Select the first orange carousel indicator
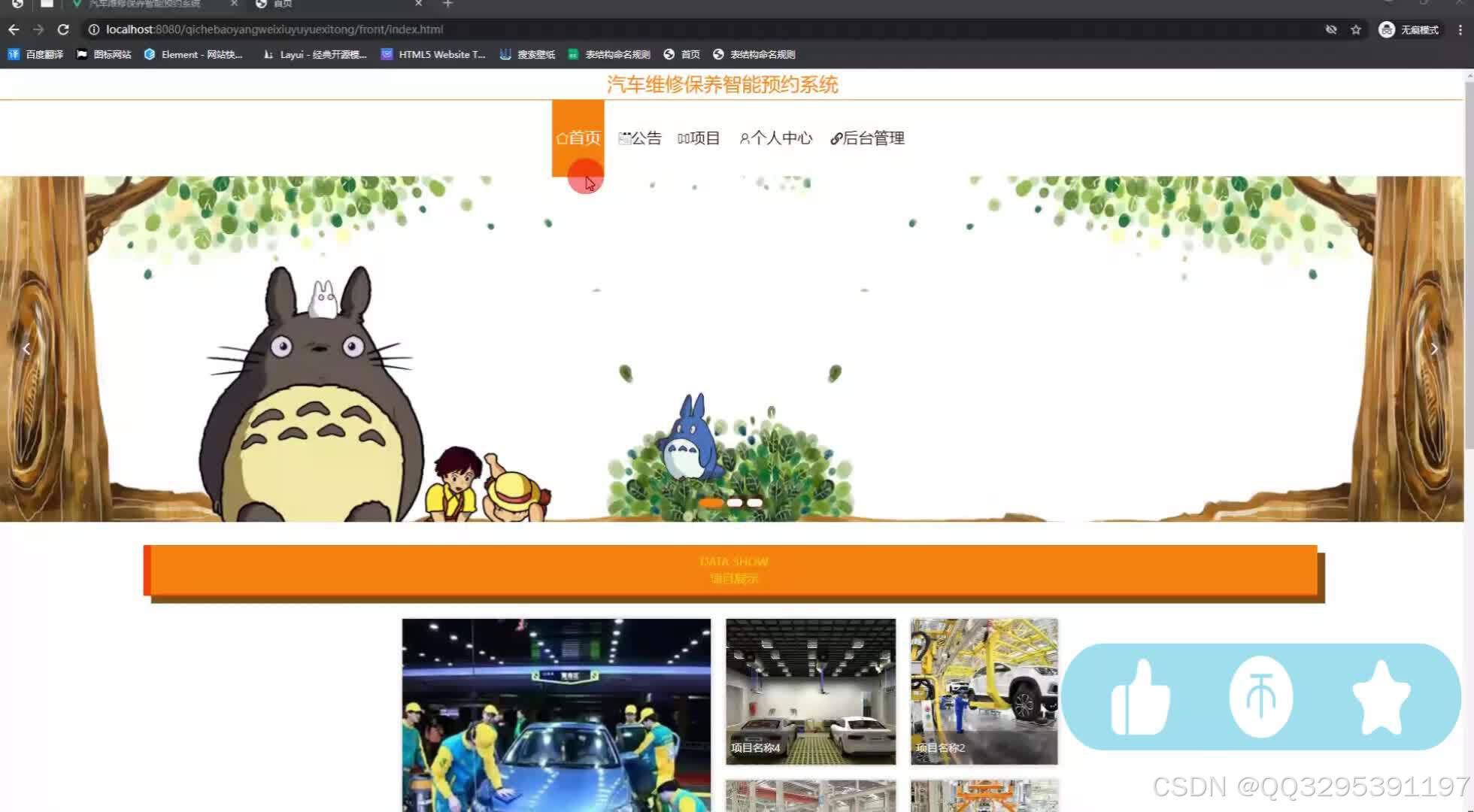1474x812 pixels. pyautogui.click(x=711, y=503)
